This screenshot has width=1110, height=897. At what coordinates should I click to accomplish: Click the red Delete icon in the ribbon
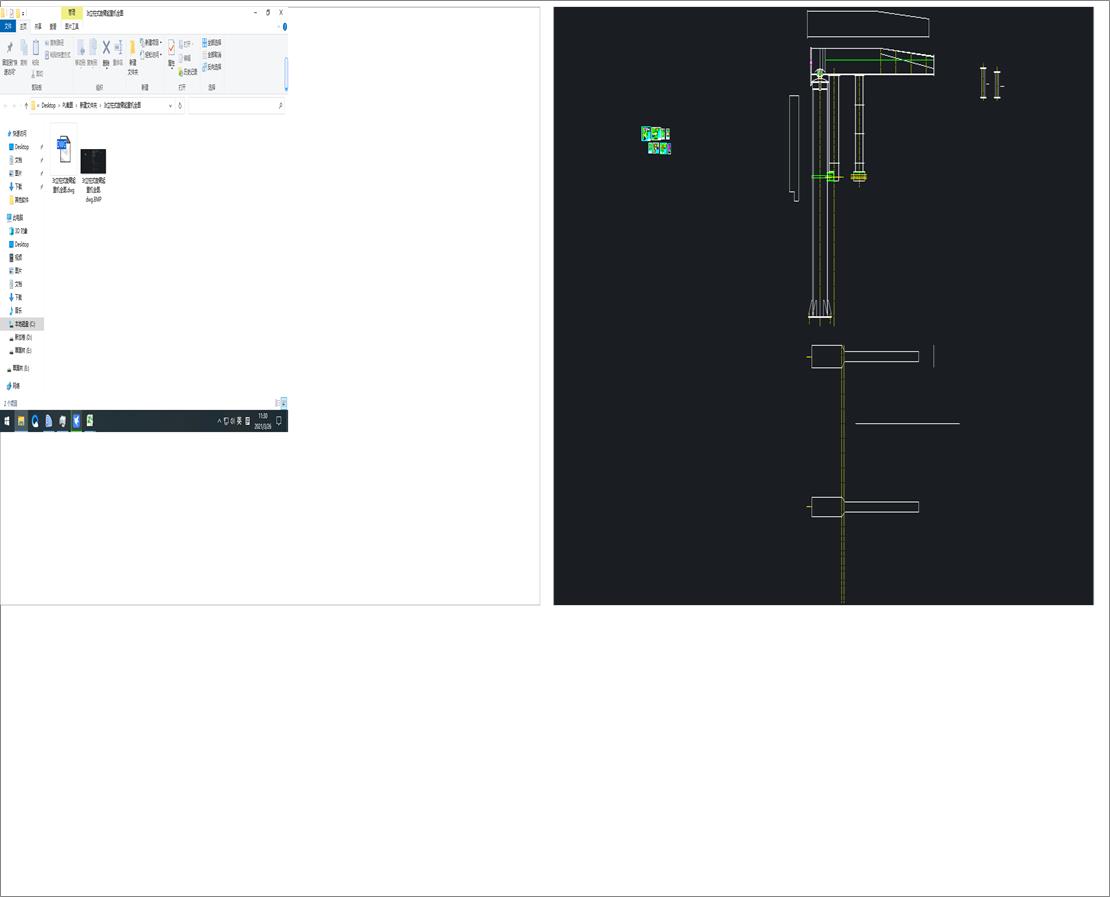tap(106, 48)
